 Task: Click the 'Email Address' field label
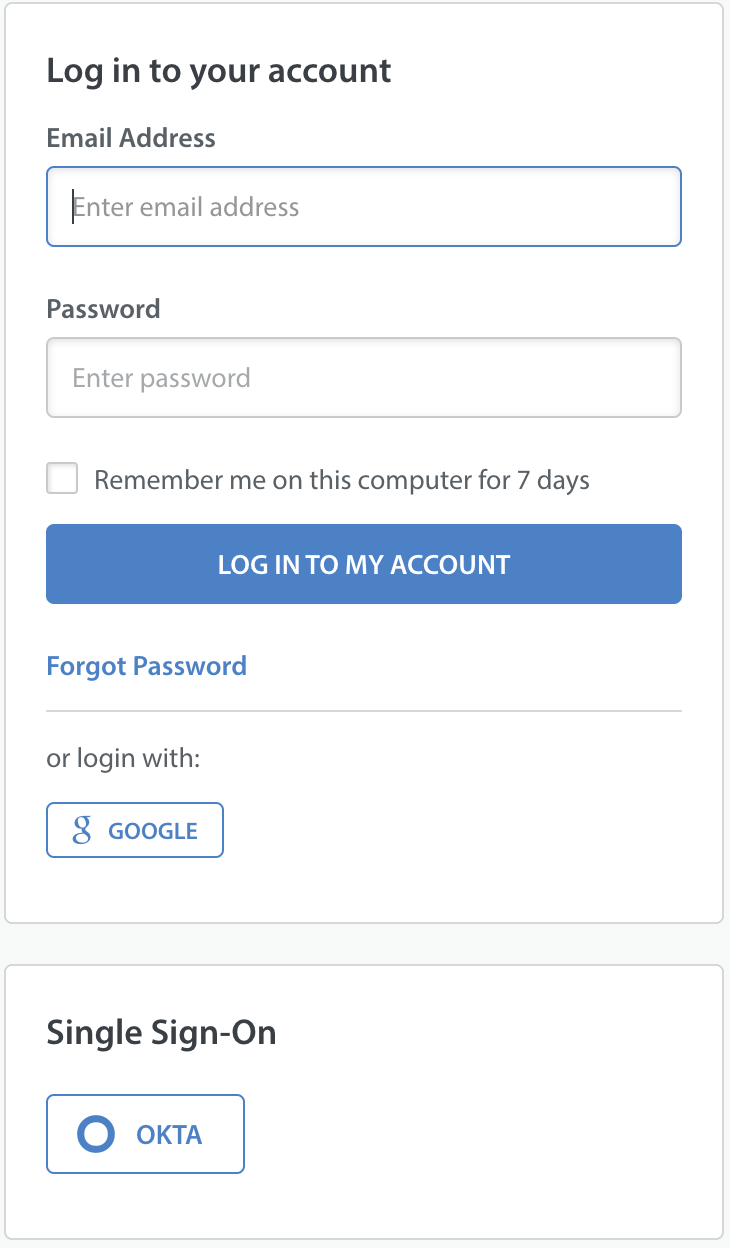131,137
